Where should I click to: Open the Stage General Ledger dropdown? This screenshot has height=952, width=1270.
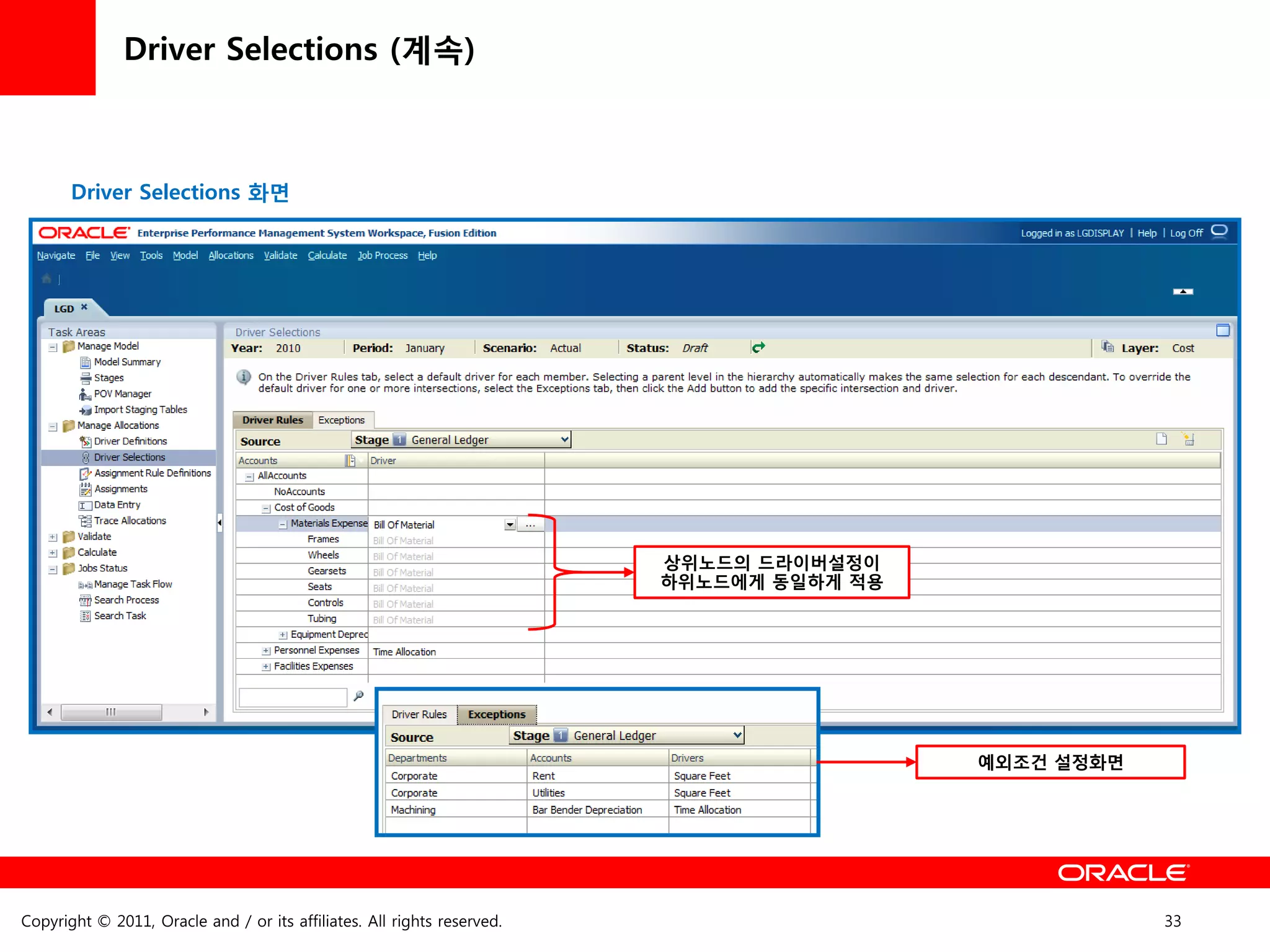(x=564, y=439)
